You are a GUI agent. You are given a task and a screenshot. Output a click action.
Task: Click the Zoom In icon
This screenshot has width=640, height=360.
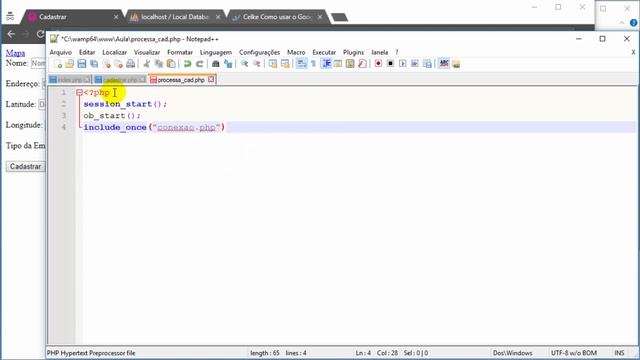tap(244, 64)
